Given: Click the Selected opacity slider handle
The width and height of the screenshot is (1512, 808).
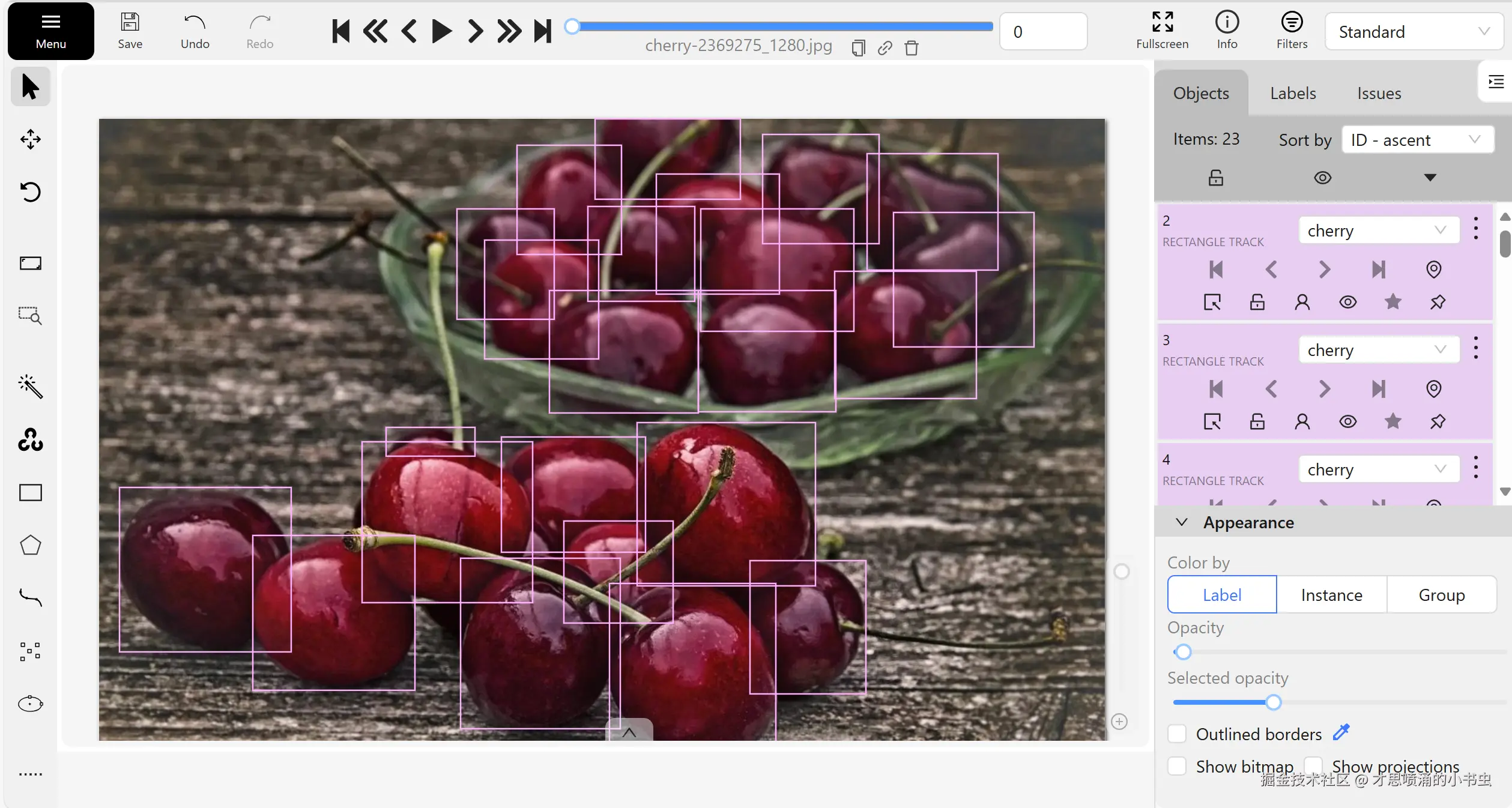Looking at the screenshot, I should tap(1273, 702).
